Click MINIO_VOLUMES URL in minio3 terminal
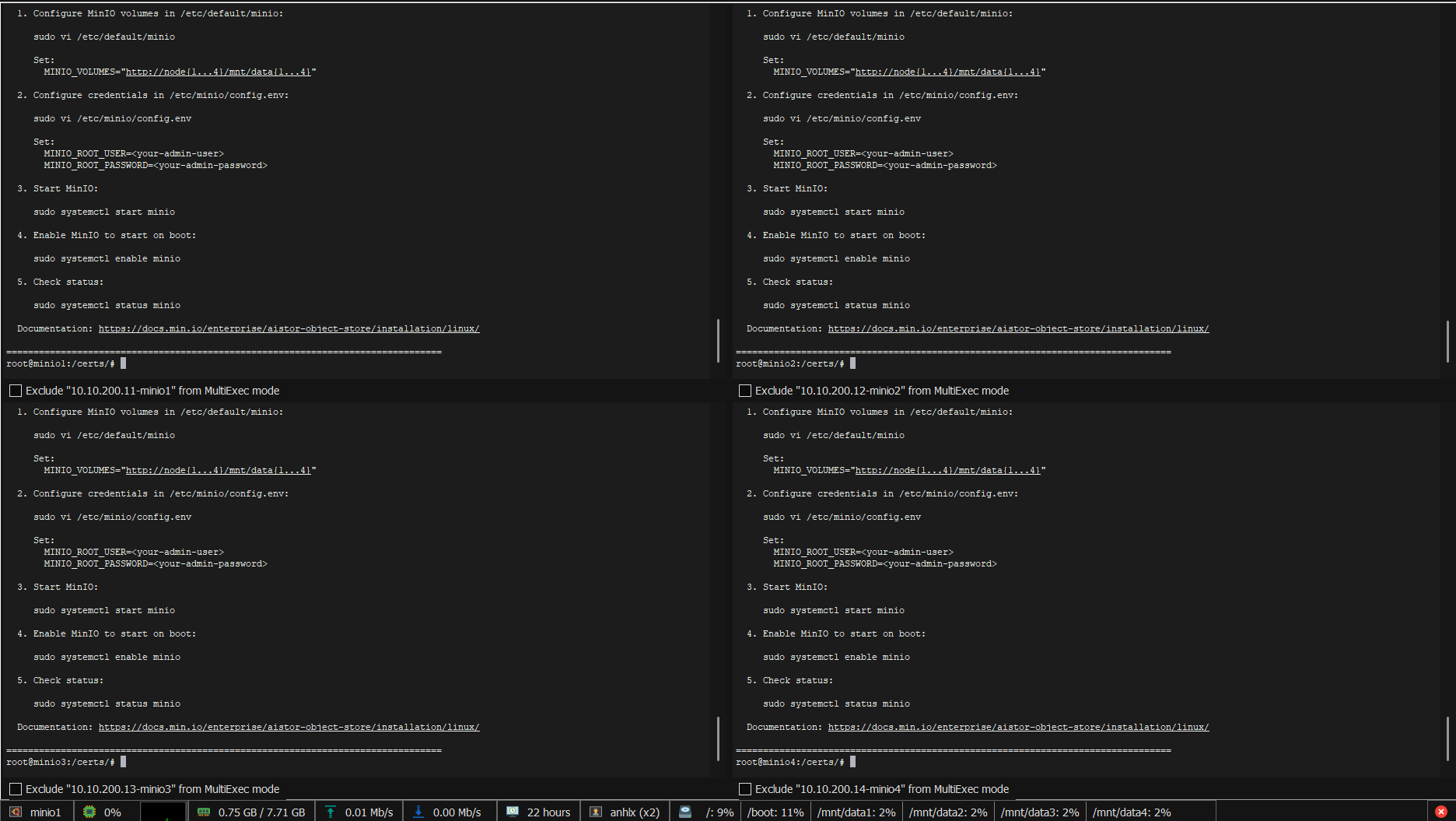 tap(219, 470)
